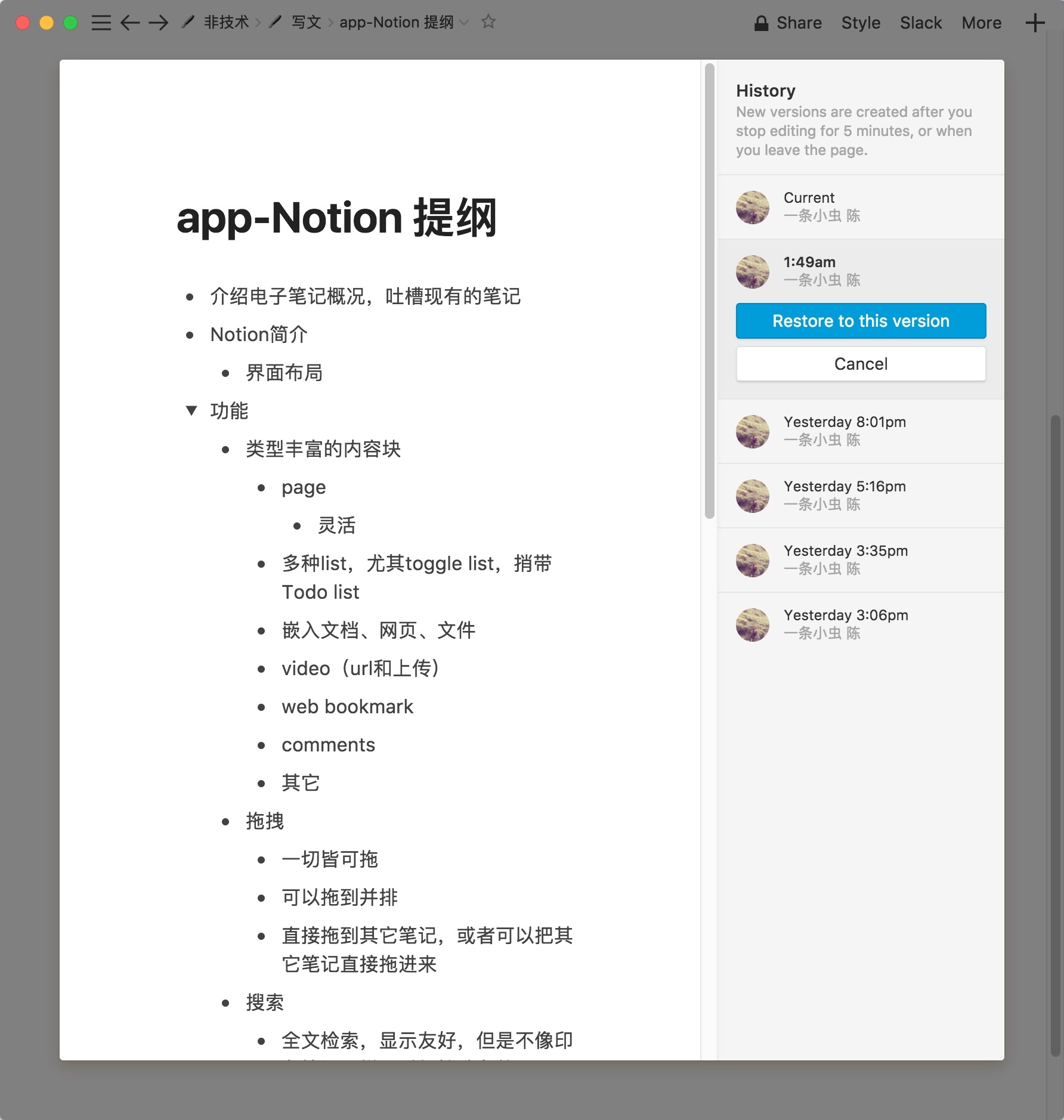Create new page with plus icon
1064x1120 pixels.
(1035, 23)
